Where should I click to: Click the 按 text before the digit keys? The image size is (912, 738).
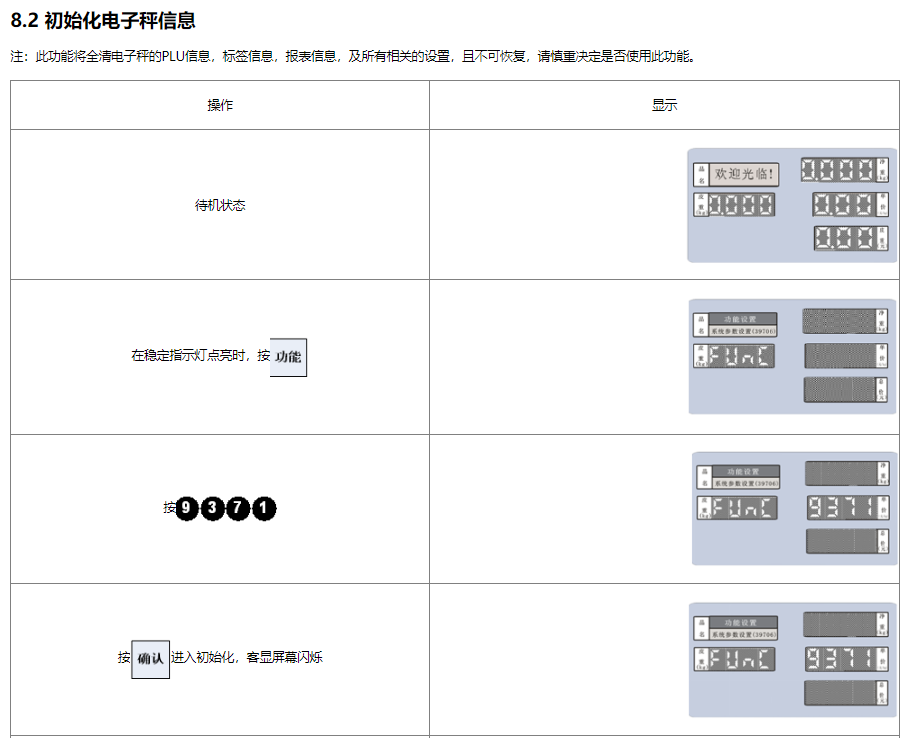pyautogui.click(x=169, y=508)
